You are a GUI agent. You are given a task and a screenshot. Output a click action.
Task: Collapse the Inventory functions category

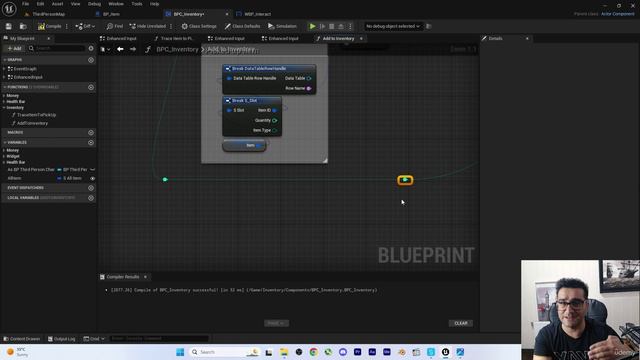point(4,108)
